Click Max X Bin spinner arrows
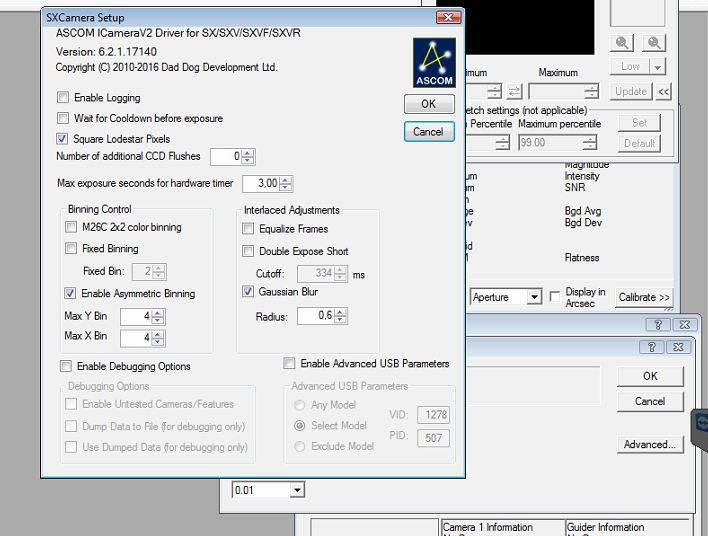The image size is (708, 536). [157, 338]
